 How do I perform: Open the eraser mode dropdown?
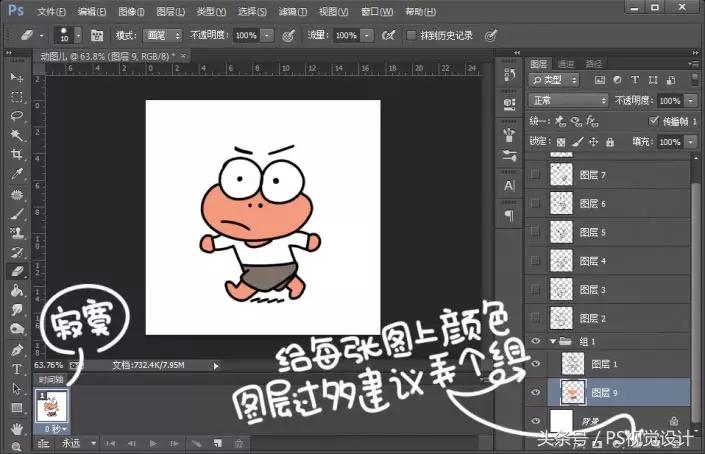[x=162, y=35]
